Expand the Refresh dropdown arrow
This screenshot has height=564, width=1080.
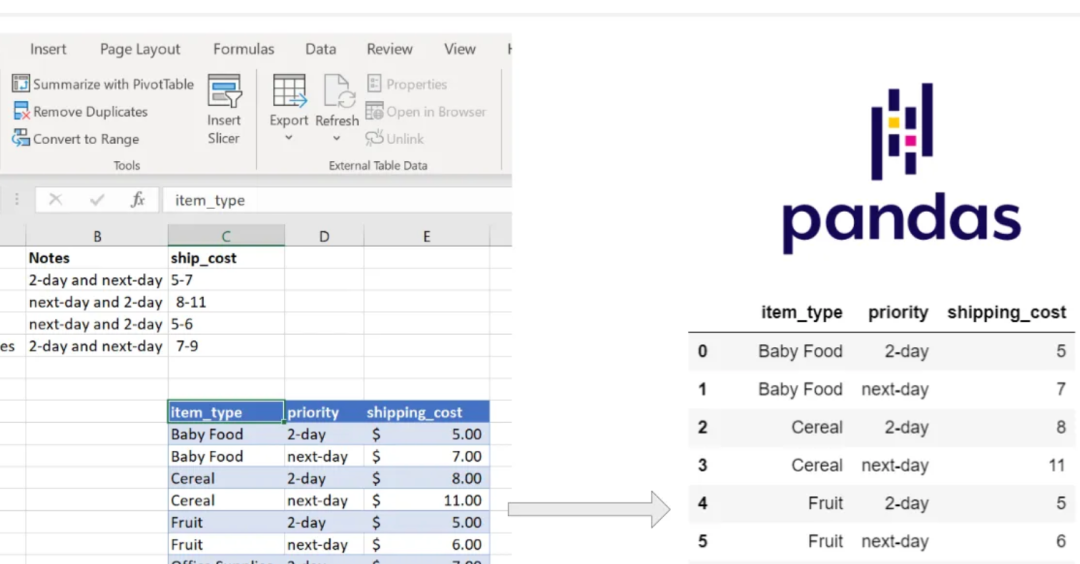[x=336, y=138]
